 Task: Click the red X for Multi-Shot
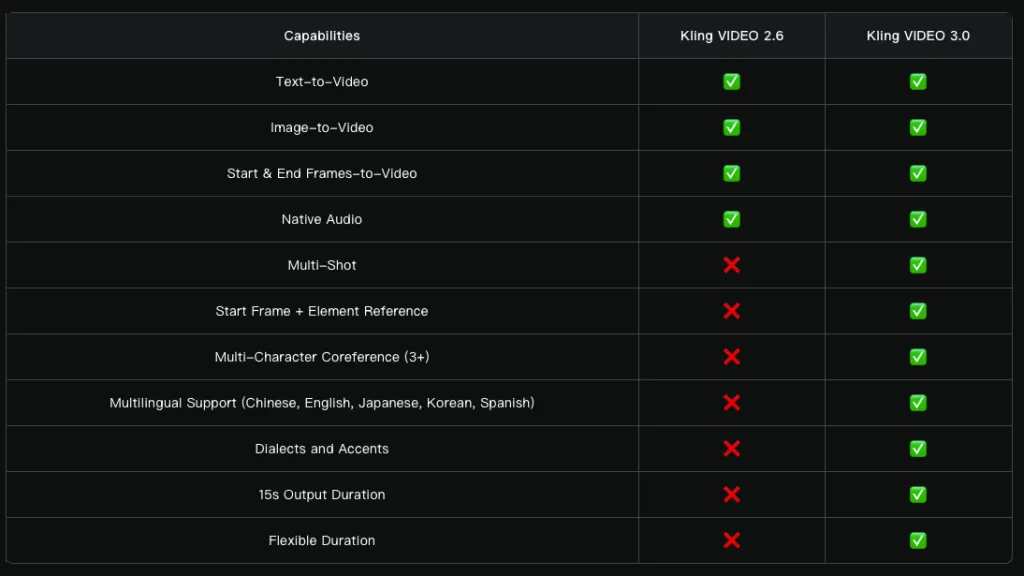(731, 265)
